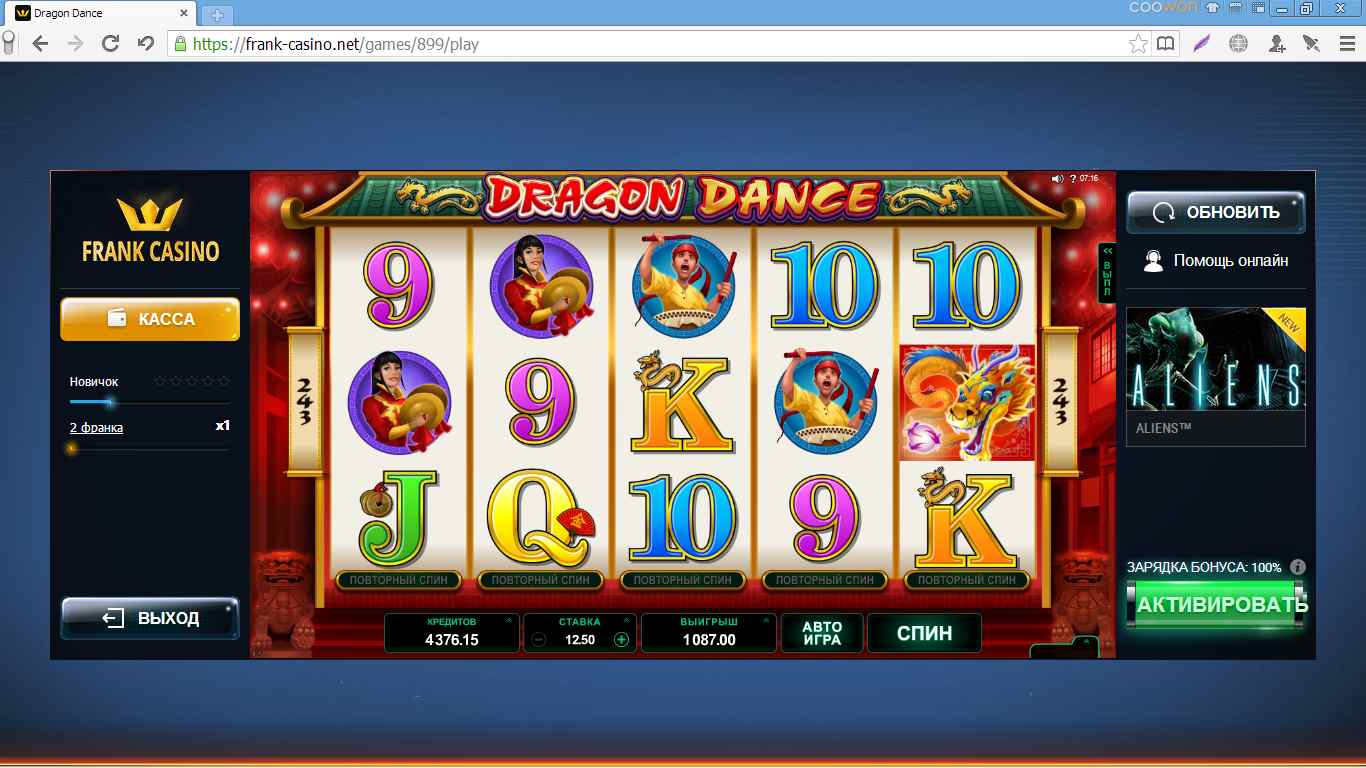1366x768 pixels.
Task: Open the 2 франка link
Action: (x=96, y=428)
